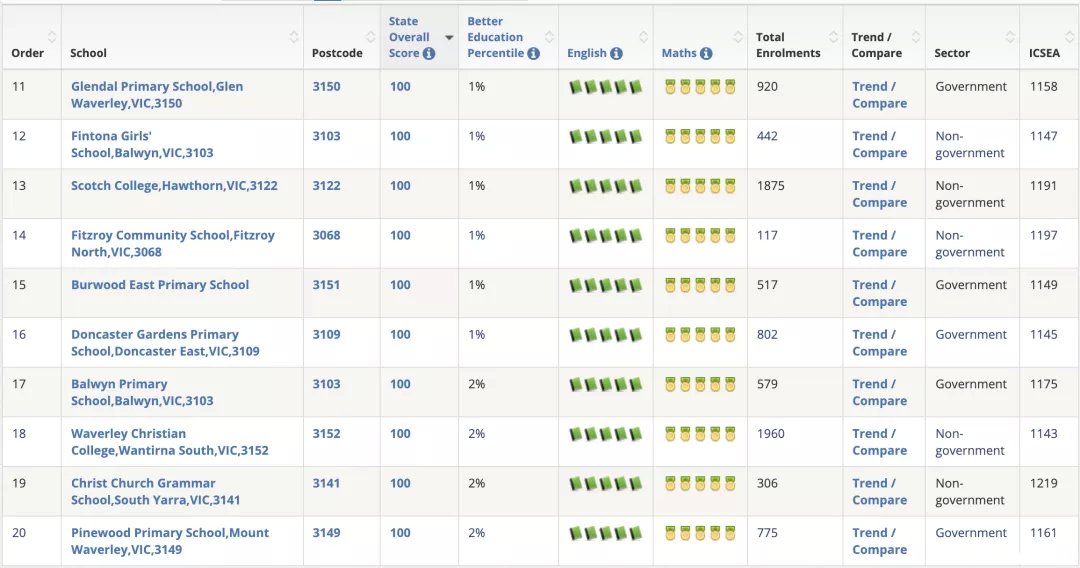1080x568 pixels.
Task: Click Maths medal rating for Fintona Girls' School
Action: point(700,136)
